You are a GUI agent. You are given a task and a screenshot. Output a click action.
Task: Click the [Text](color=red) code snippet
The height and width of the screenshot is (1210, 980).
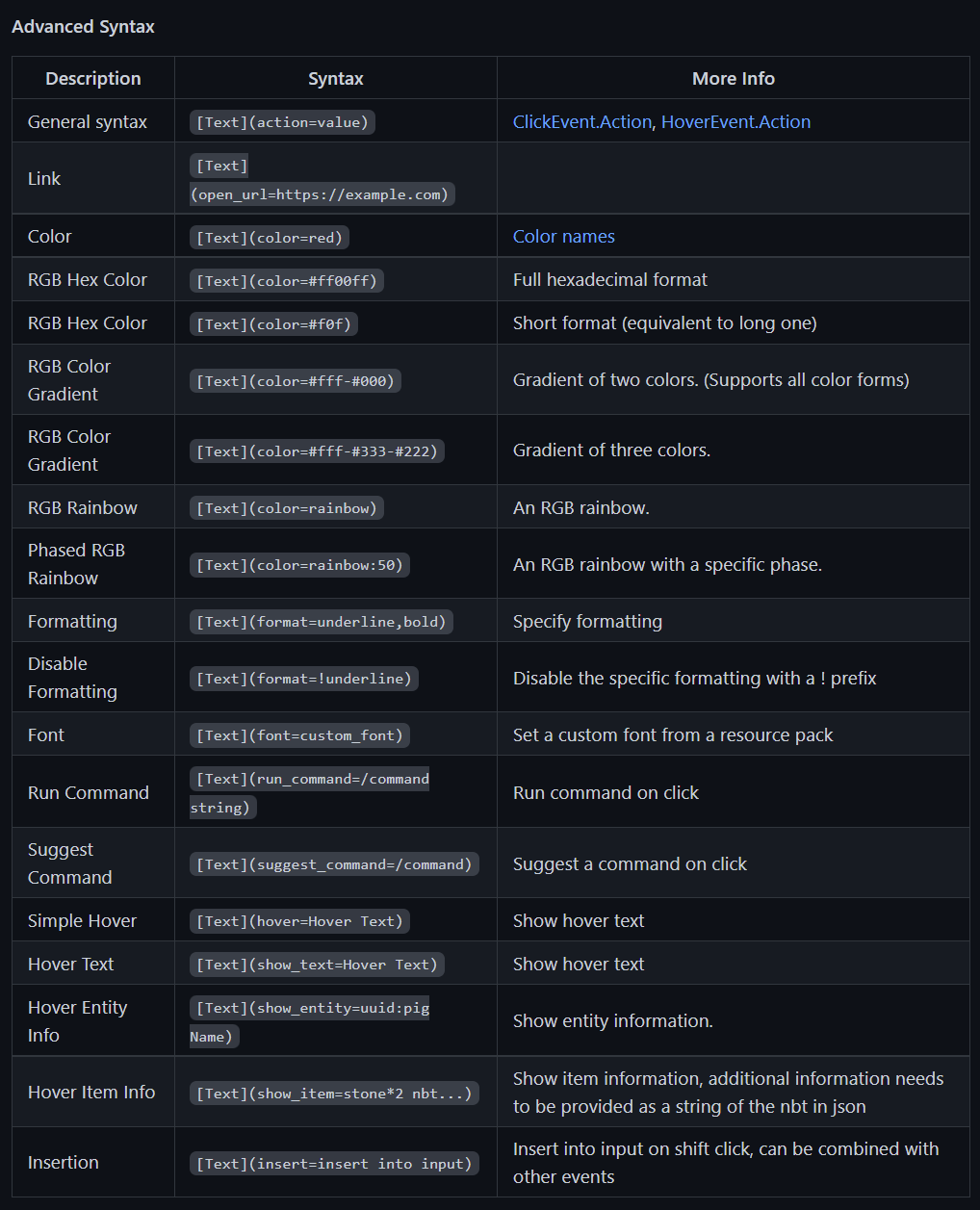[x=270, y=238]
